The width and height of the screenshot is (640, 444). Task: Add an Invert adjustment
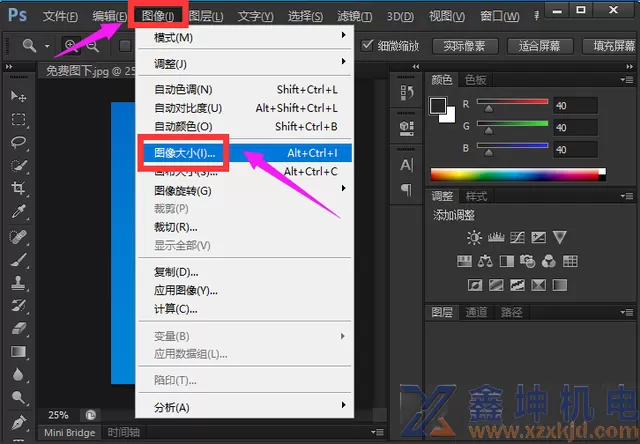pos(475,285)
